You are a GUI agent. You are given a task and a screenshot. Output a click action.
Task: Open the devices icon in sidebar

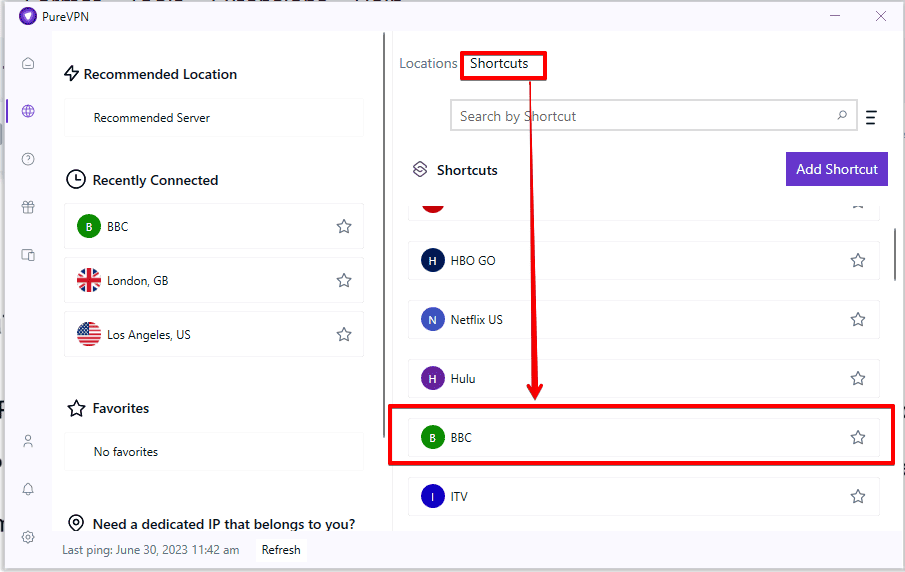click(28, 255)
